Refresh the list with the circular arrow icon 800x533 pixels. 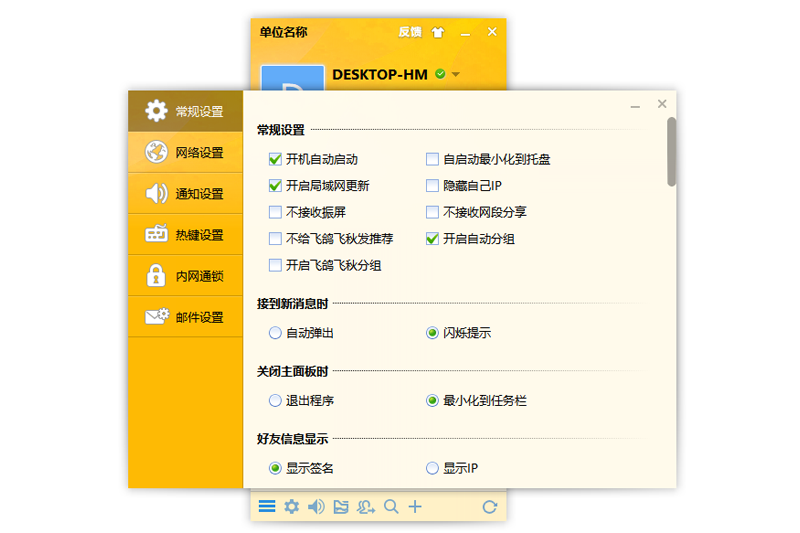click(x=489, y=507)
